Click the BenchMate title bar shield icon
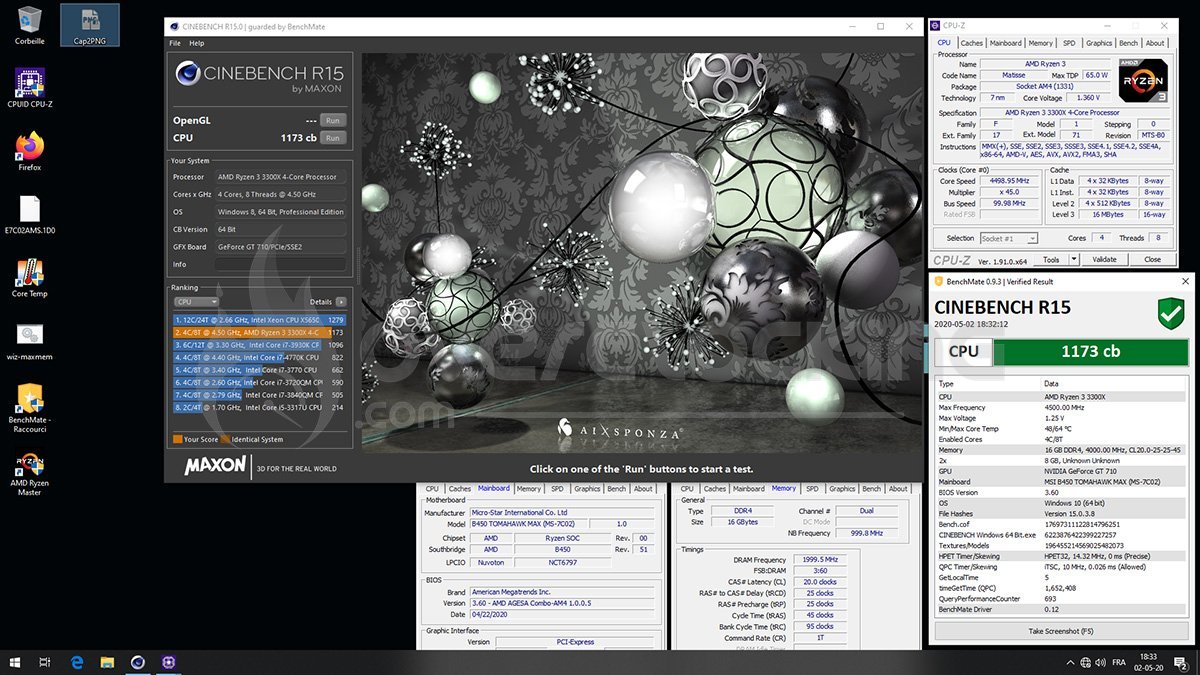Viewport: 1200px width, 675px height. point(939,282)
